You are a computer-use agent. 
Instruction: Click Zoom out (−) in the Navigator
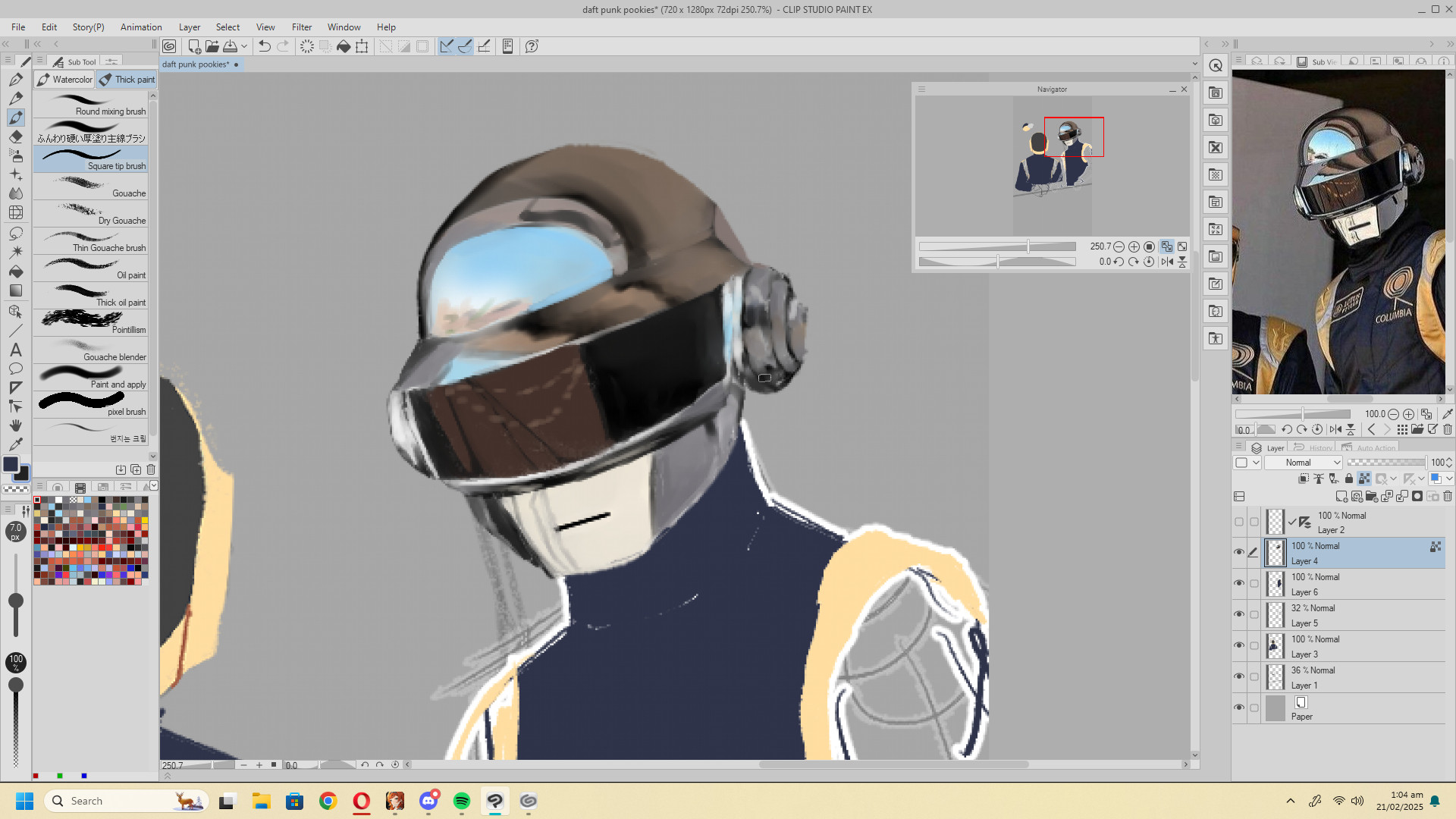1119,246
